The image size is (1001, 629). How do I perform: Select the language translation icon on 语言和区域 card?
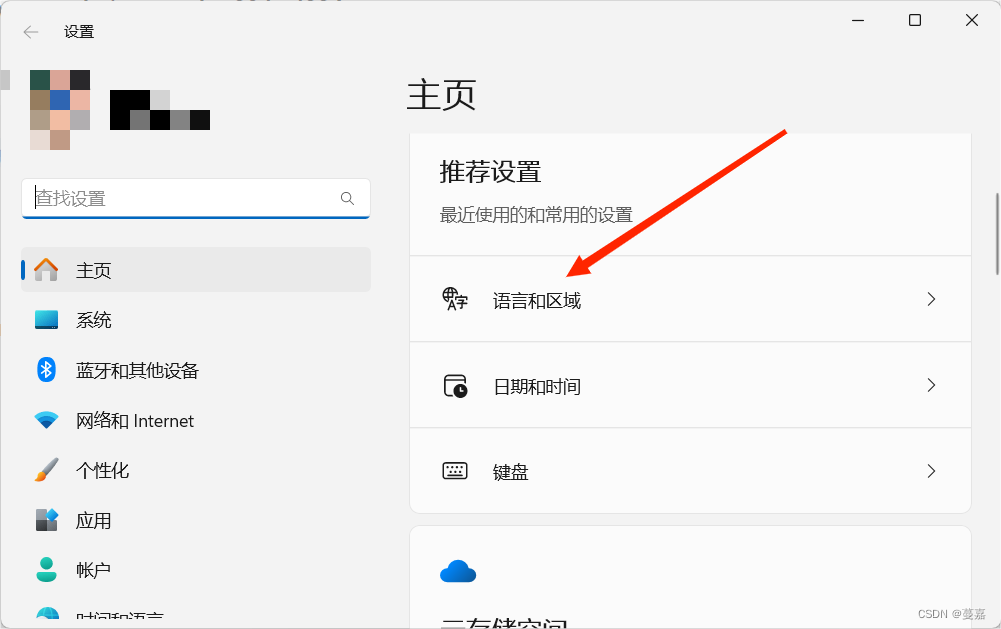(x=455, y=298)
